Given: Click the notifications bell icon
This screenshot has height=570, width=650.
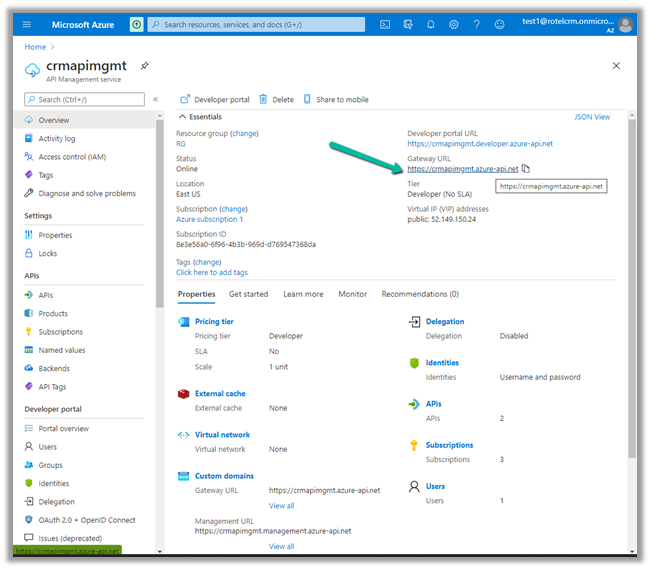Looking at the screenshot, I should pyautogui.click(x=431, y=24).
